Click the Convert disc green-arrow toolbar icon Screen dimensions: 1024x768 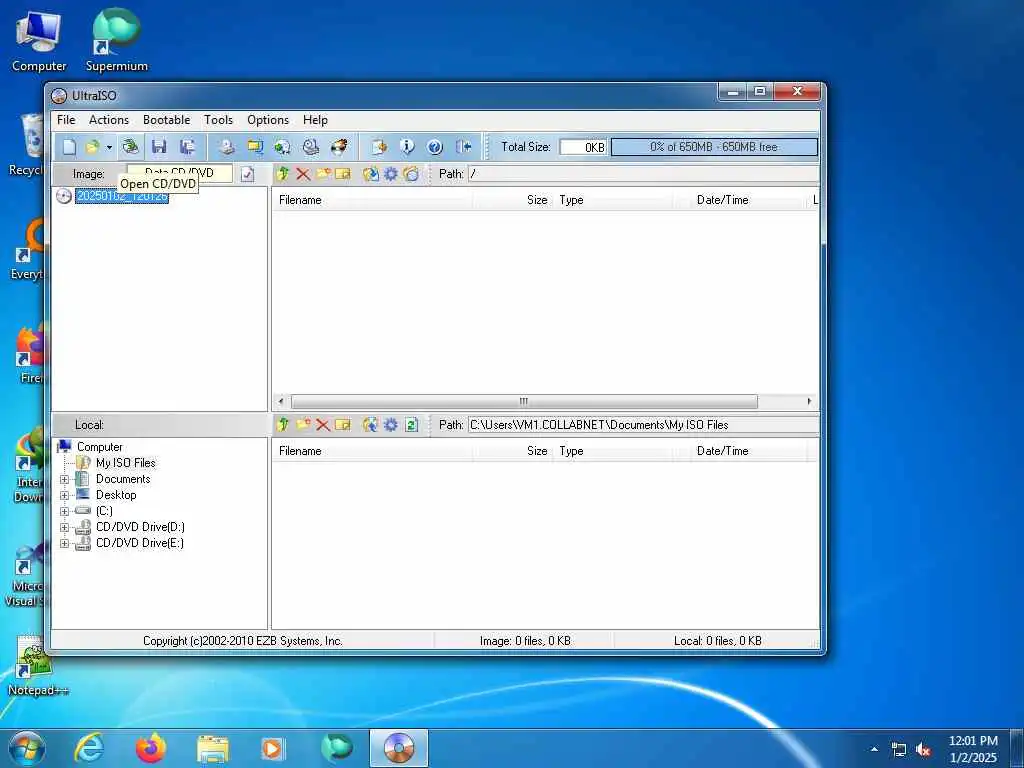(x=283, y=147)
